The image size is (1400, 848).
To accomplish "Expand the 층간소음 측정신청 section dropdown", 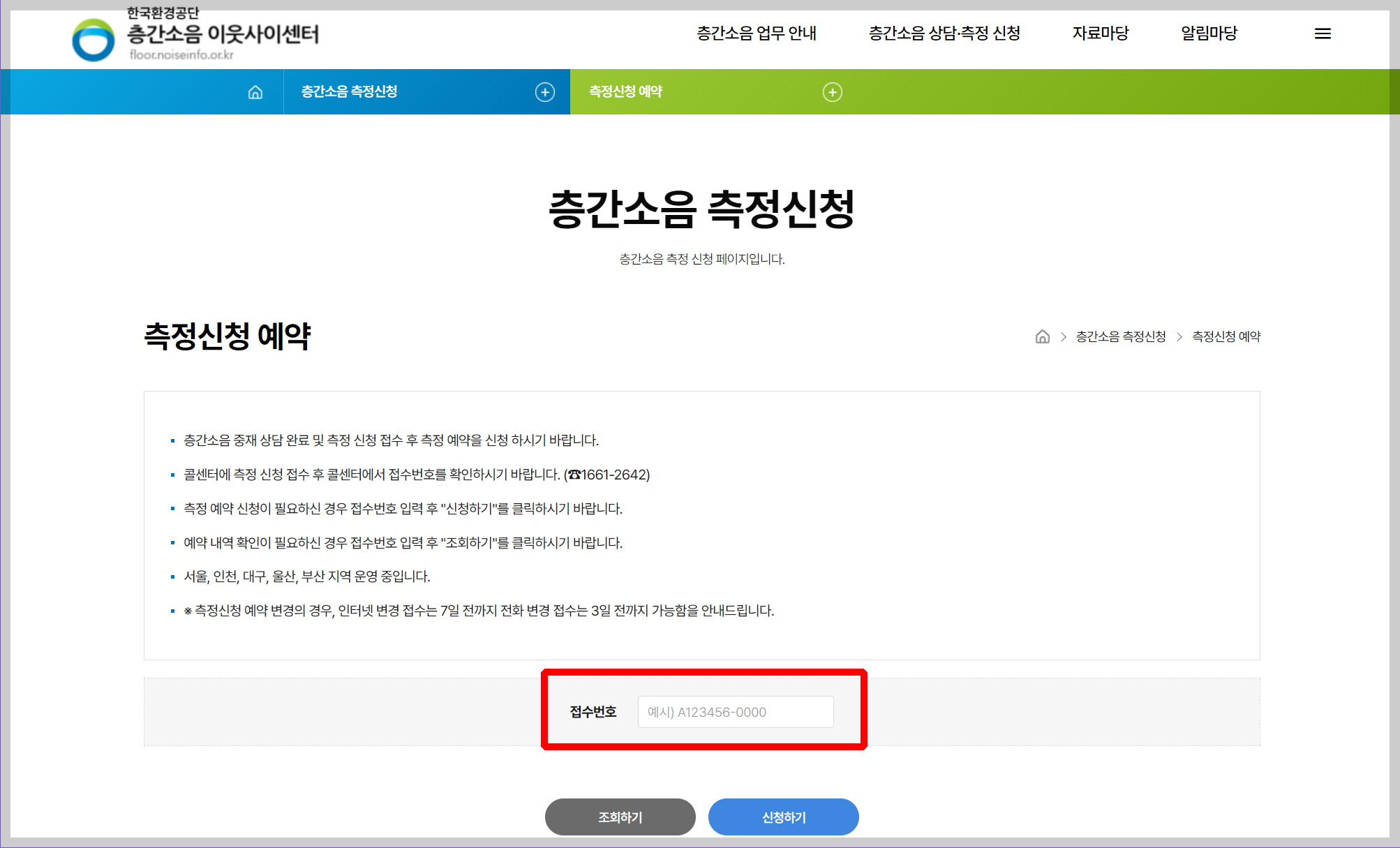I will (x=350, y=91).
